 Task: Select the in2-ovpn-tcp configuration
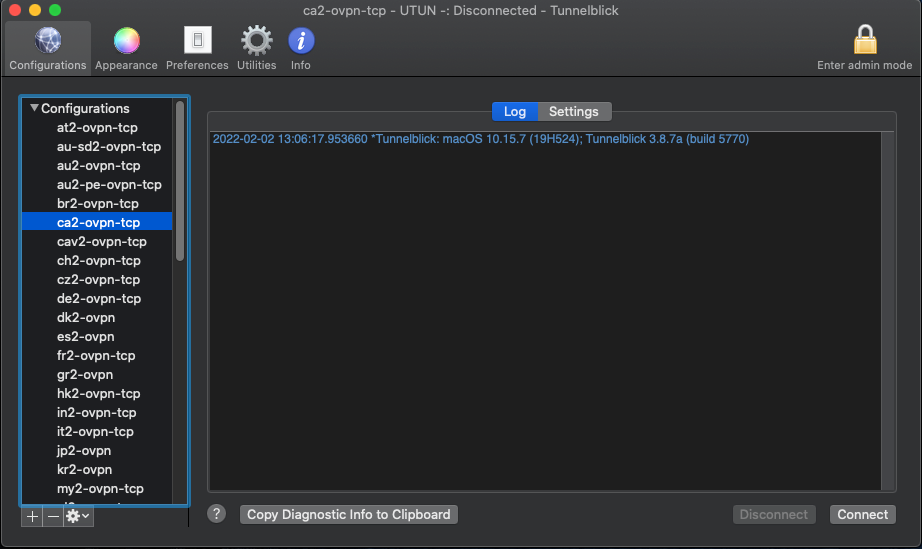pos(97,413)
